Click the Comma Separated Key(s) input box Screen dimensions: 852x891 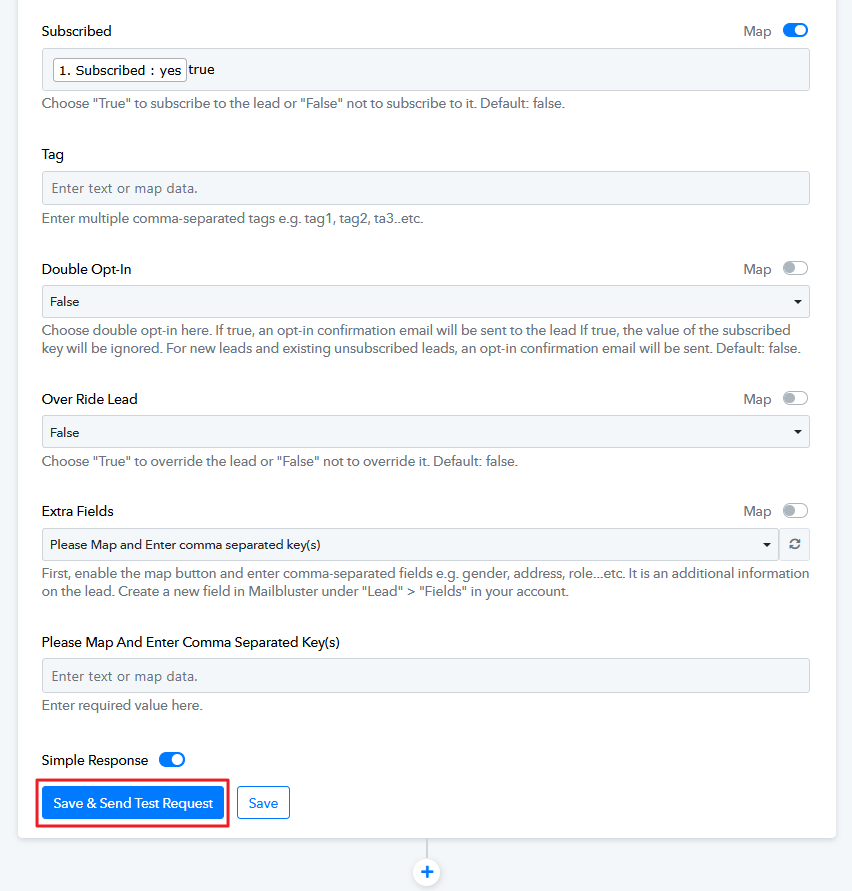(x=425, y=676)
